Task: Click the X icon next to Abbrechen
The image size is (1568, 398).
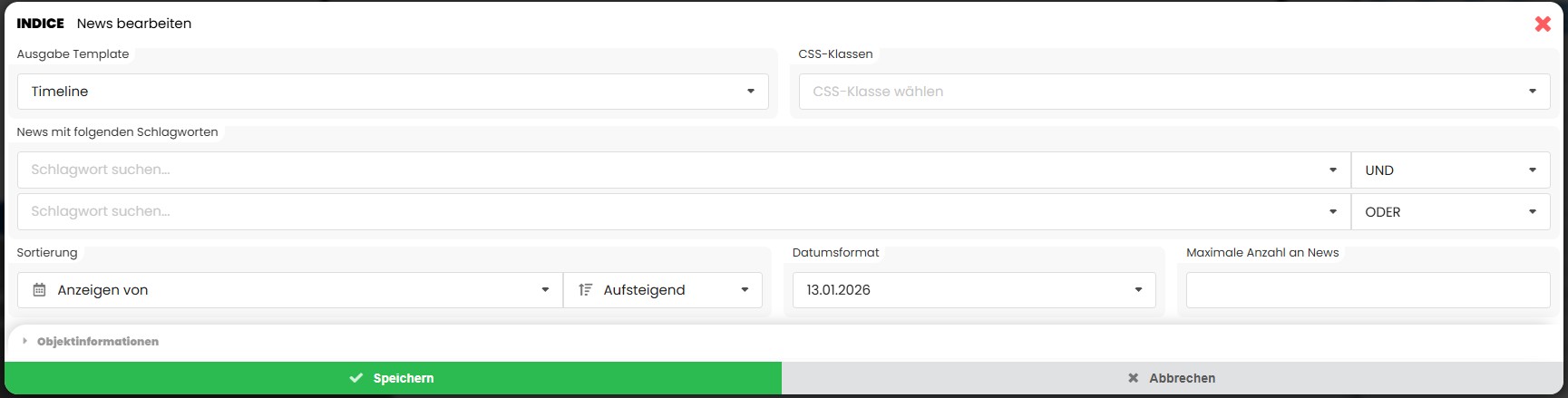Action: (1133, 378)
